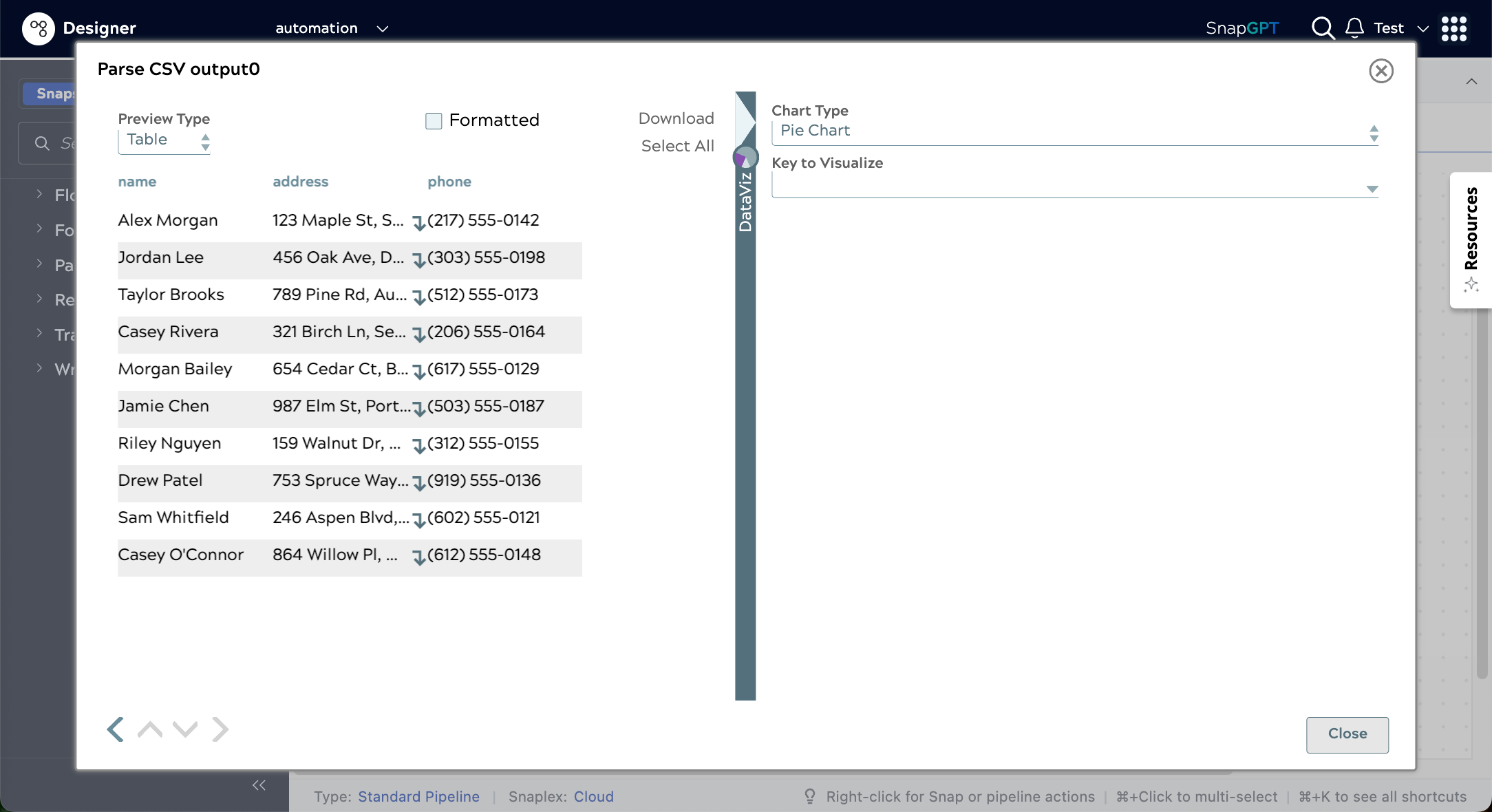Click the Close button
1492x812 pixels.
(1347, 734)
